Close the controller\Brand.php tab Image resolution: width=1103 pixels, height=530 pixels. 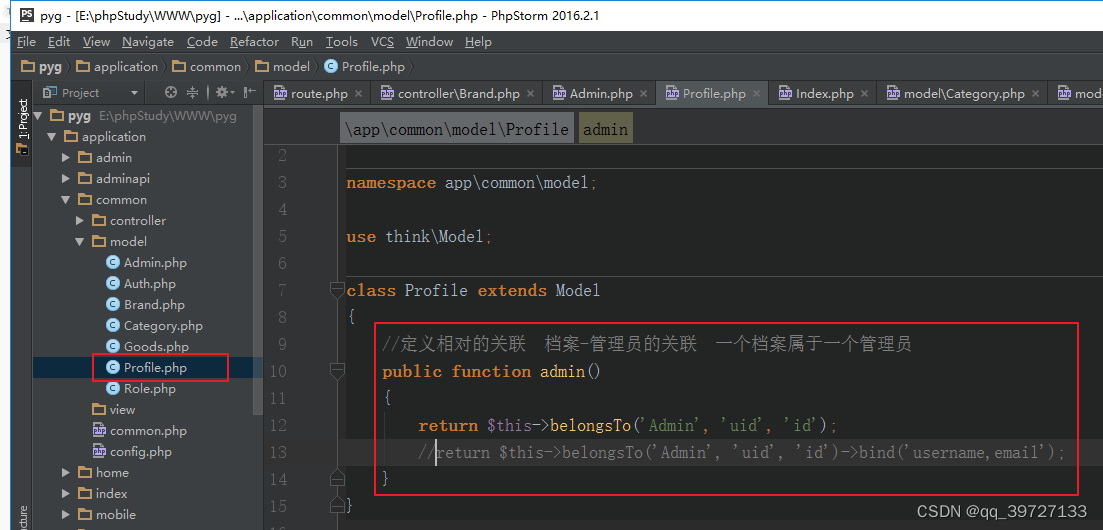click(530, 94)
